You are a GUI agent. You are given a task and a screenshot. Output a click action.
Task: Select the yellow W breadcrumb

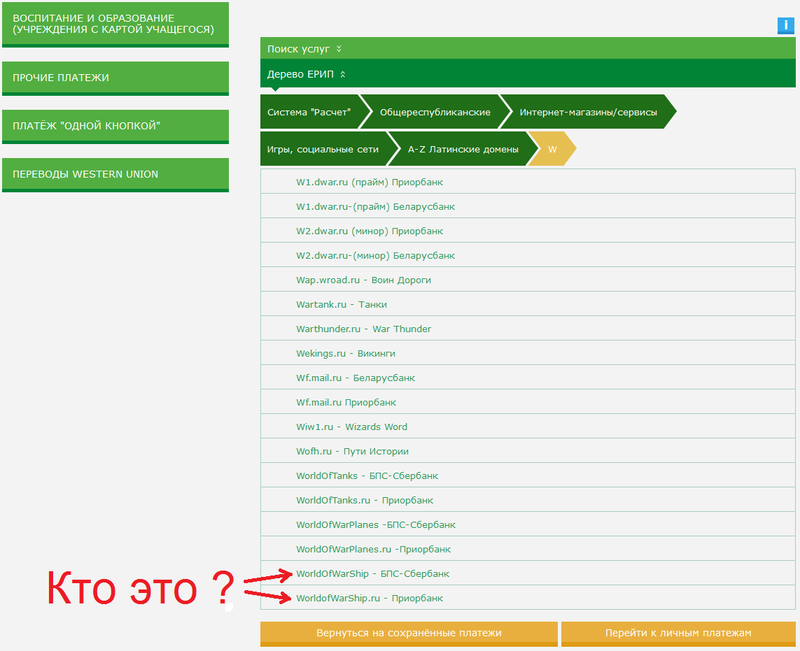coord(552,149)
